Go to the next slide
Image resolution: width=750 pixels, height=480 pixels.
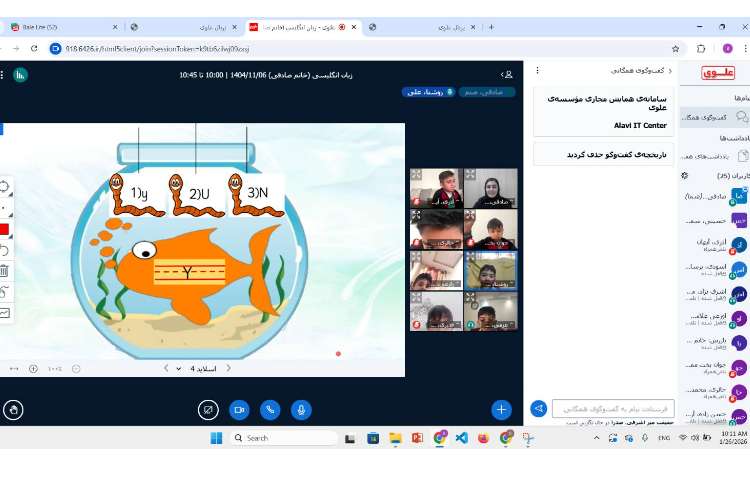click(165, 368)
